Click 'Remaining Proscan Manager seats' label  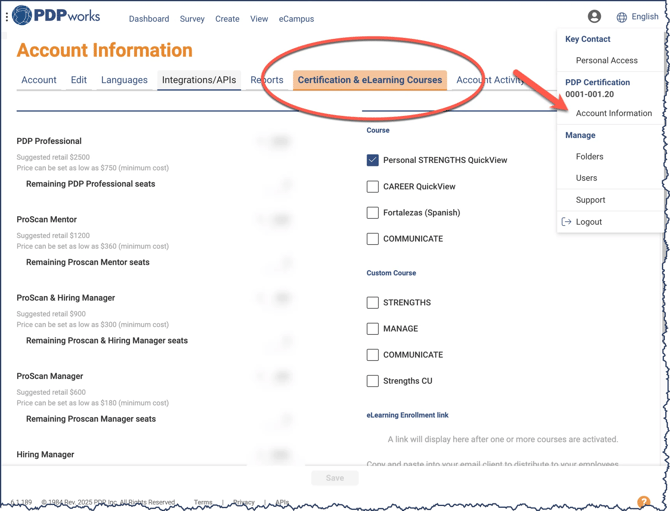point(91,419)
